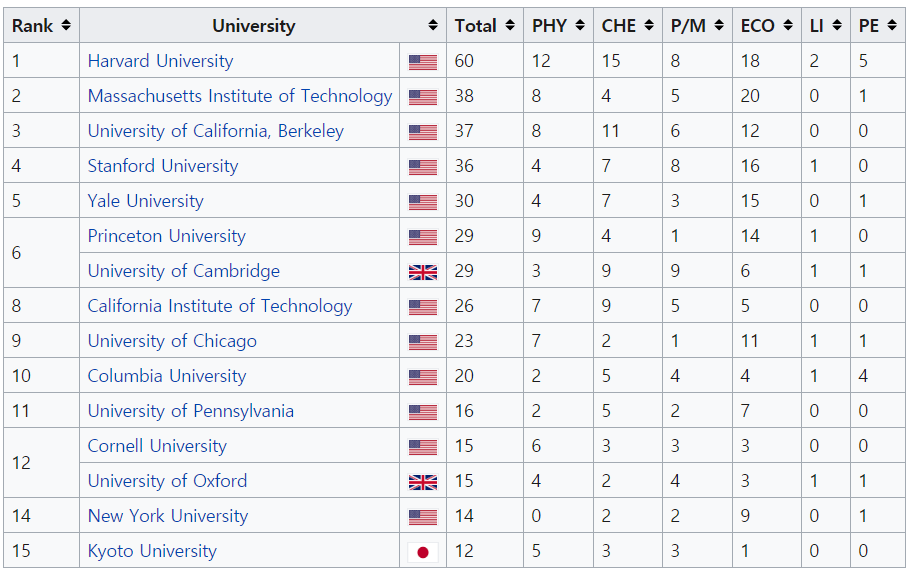Image resolution: width=907 pixels, height=568 pixels.
Task: Open the California Institute of Technology link
Action: (220, 306)
